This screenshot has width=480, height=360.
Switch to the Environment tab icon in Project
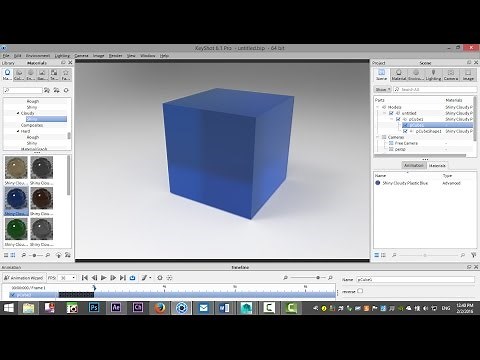416,75
